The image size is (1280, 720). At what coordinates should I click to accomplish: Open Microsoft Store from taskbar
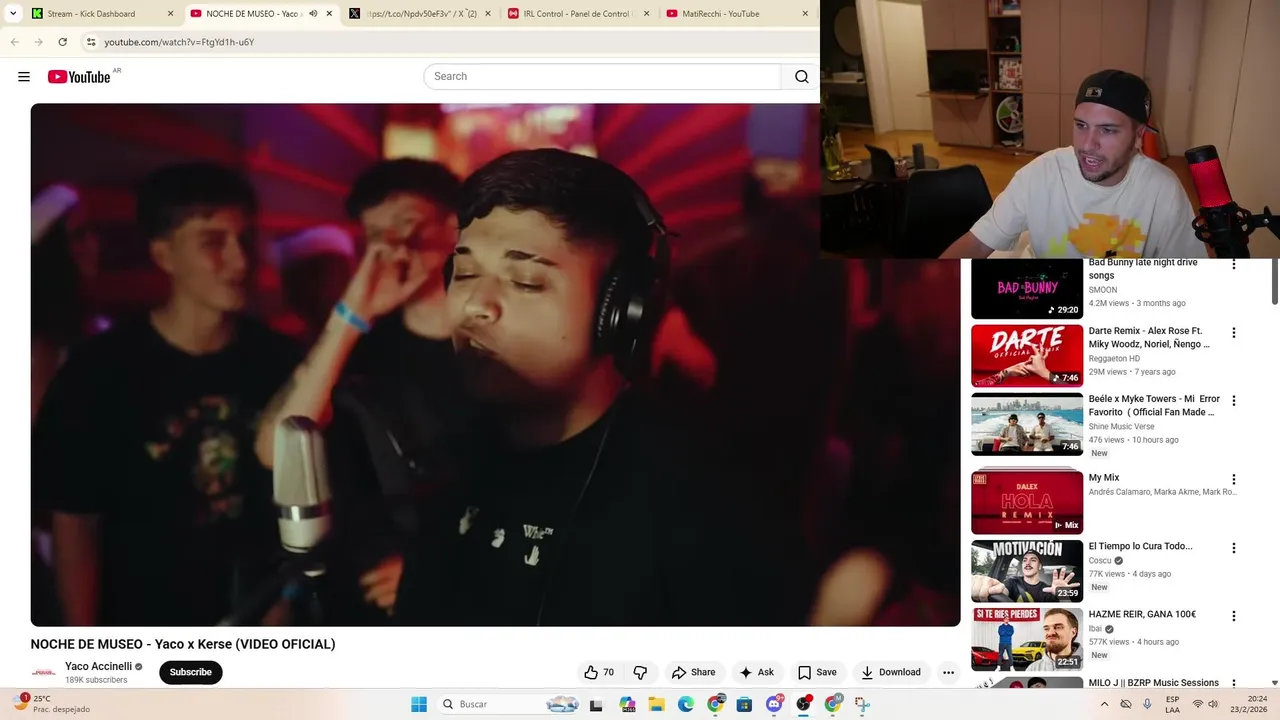[744, 704]
